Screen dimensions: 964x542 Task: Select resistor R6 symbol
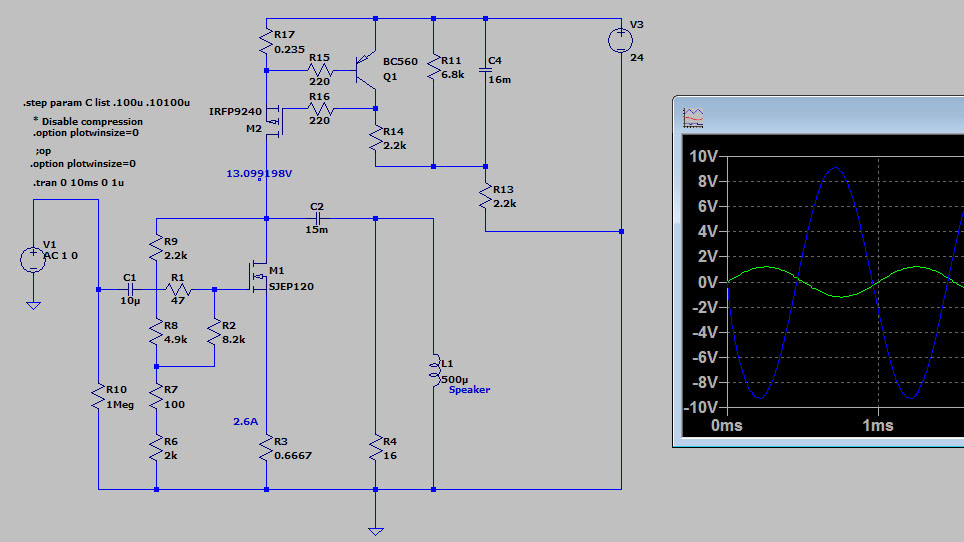[x=156, y=449]
